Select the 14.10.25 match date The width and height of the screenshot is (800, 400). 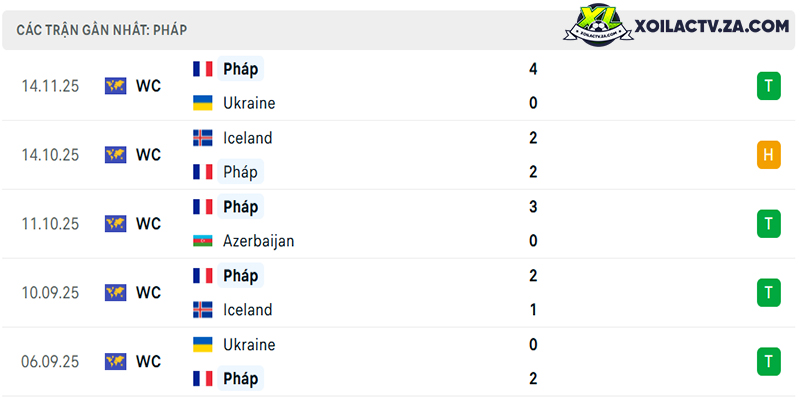[51, 155]
